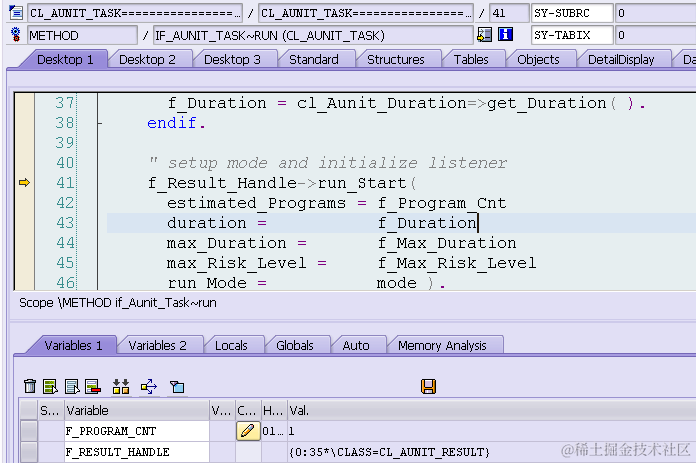Click the icon with two down arrows over boxes
Viewport: 696px width, 463px height.
[121, 386]
